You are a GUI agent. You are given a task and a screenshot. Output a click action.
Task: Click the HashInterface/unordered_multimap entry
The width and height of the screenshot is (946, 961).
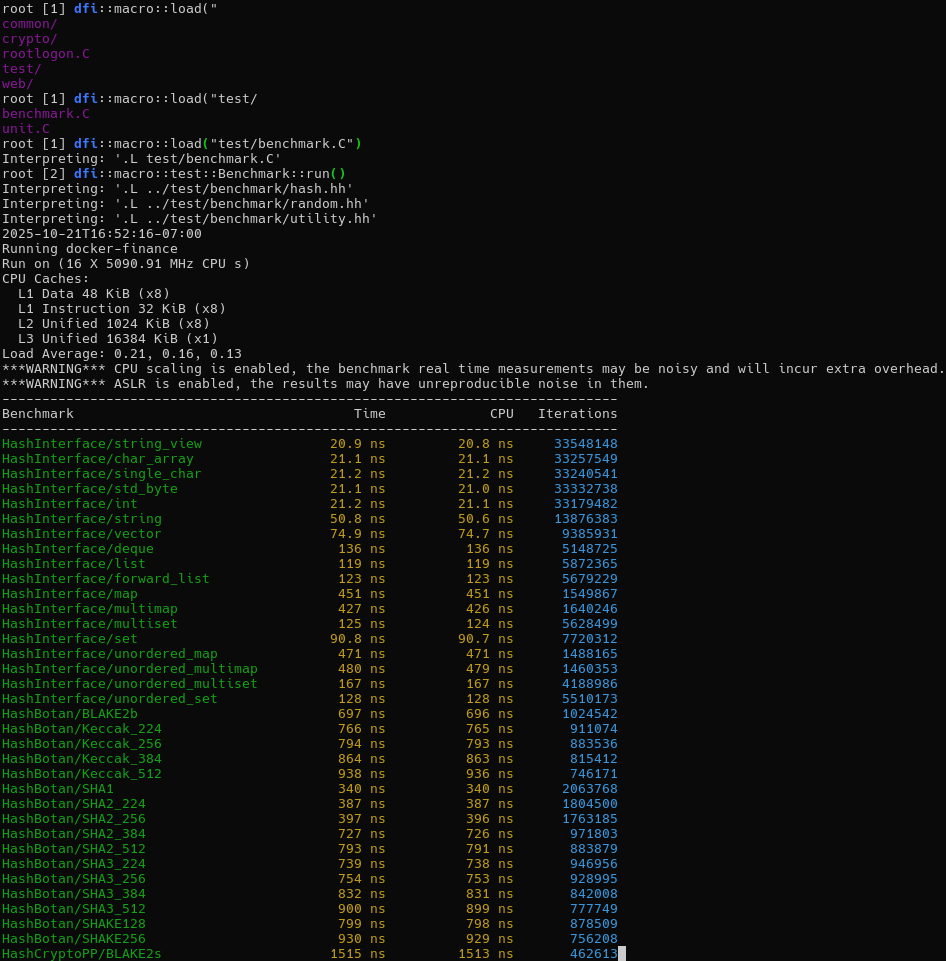[x=130, y=668]
